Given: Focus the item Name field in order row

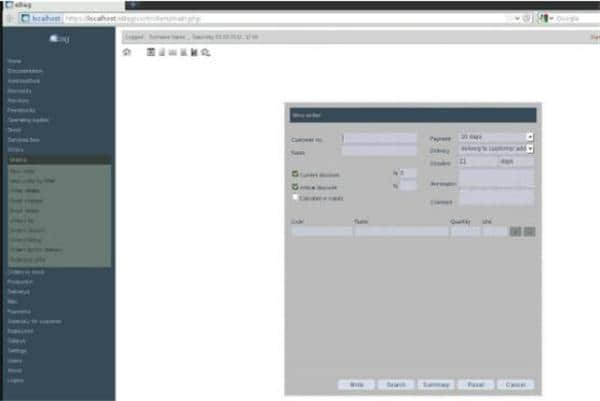Looking at the screenshot, I should 402,231.
